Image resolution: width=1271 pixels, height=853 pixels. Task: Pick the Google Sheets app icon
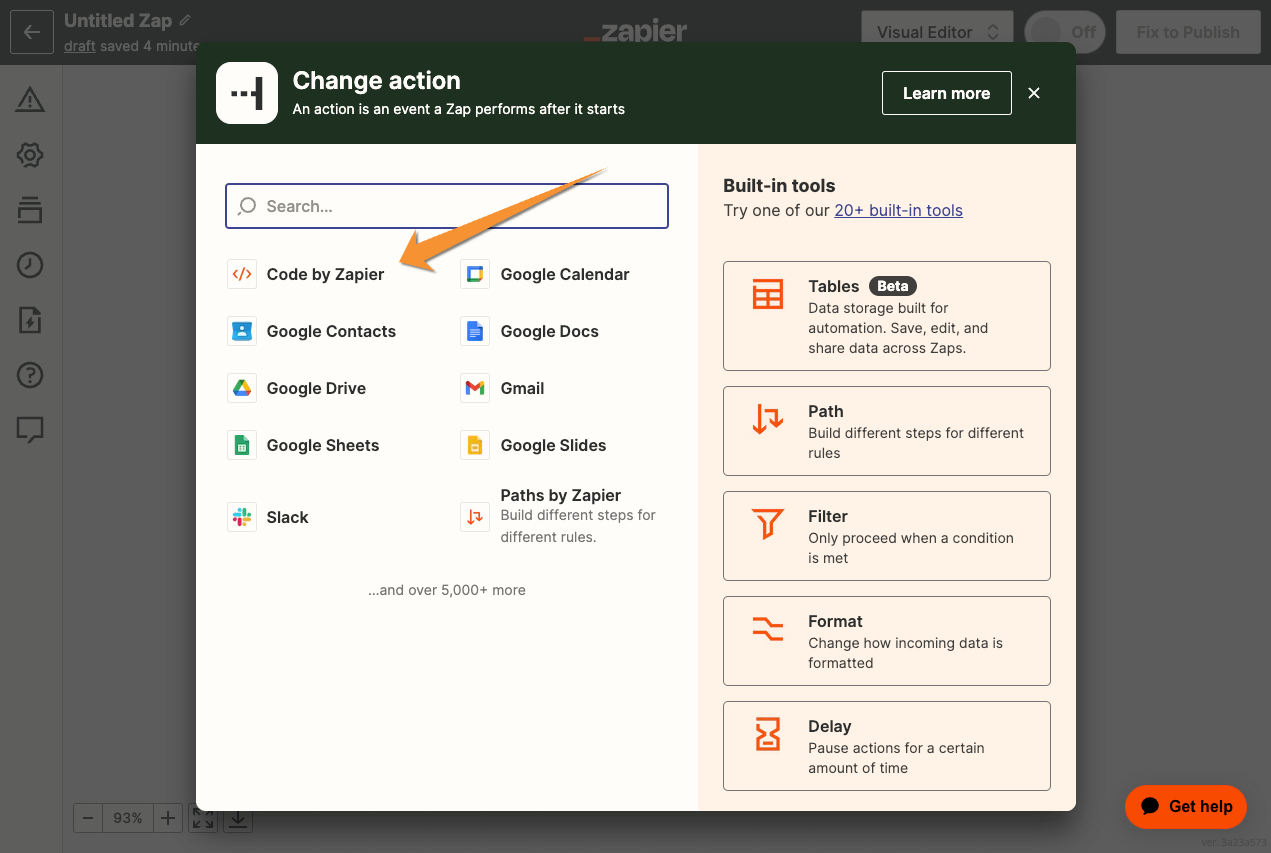coord(242,445)
